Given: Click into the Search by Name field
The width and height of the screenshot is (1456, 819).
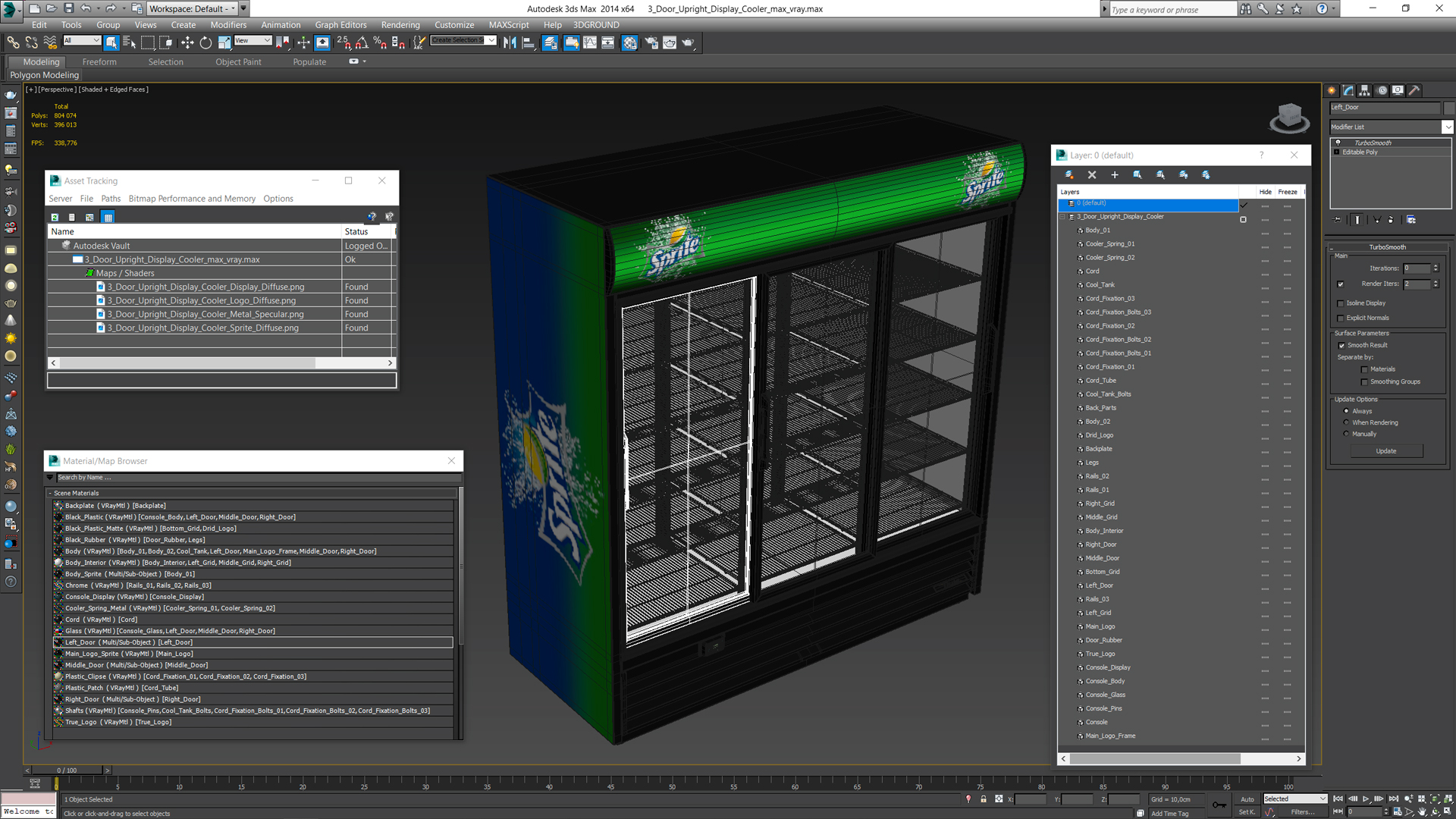Looking at the screenshot, I should [258, 477].
